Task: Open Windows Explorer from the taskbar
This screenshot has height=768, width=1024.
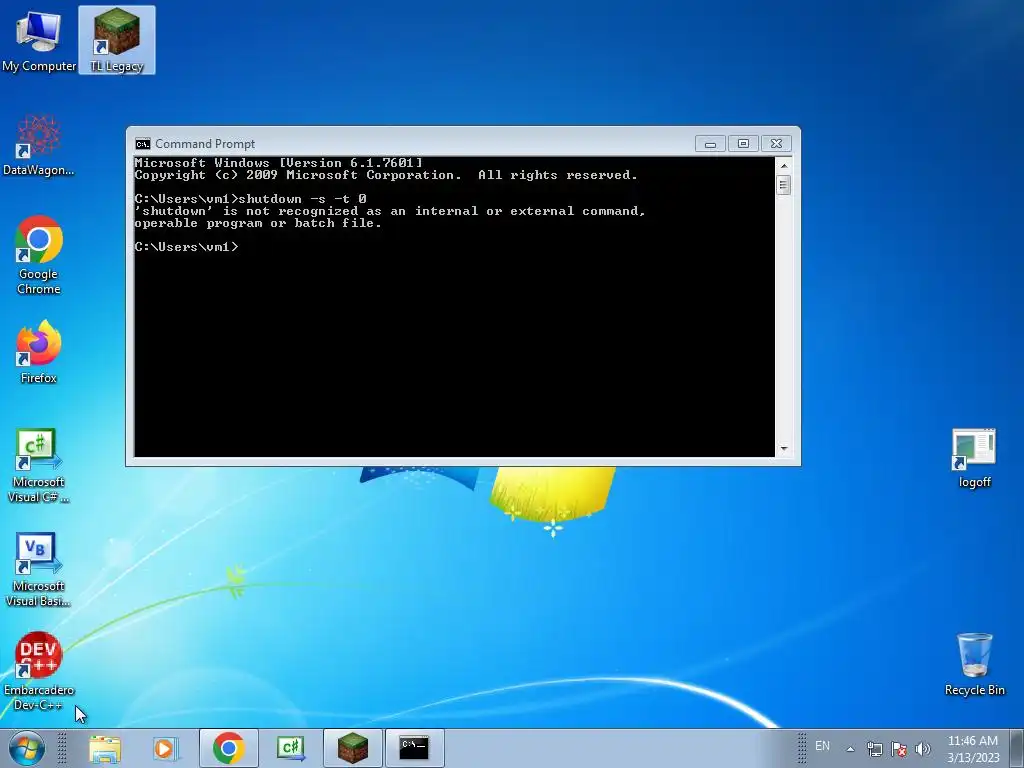Action: [104, 748]
